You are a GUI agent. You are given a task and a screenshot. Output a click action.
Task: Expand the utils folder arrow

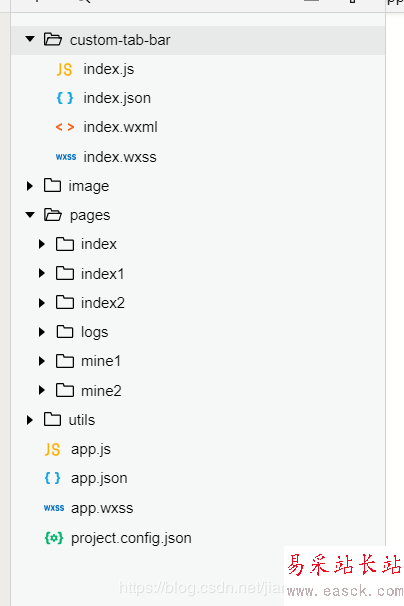[x=29, y=420]
